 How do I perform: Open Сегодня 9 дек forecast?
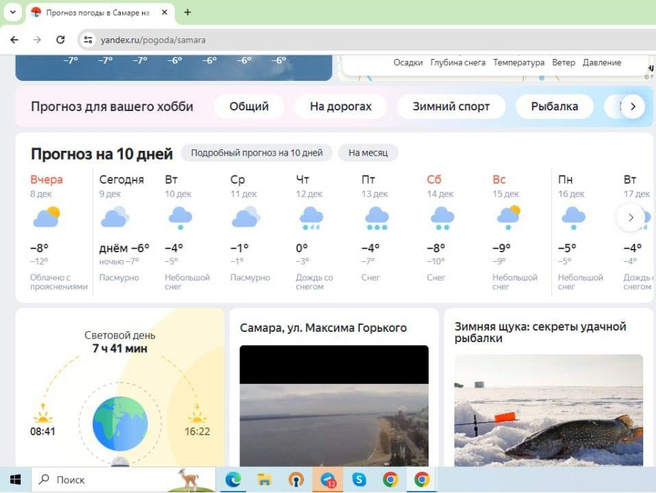[125, 232]
